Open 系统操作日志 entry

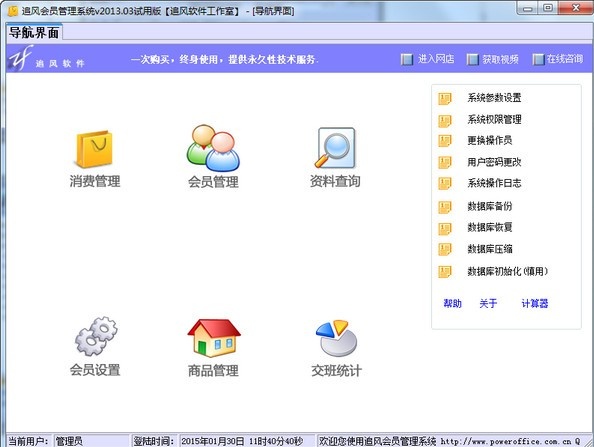494,183
